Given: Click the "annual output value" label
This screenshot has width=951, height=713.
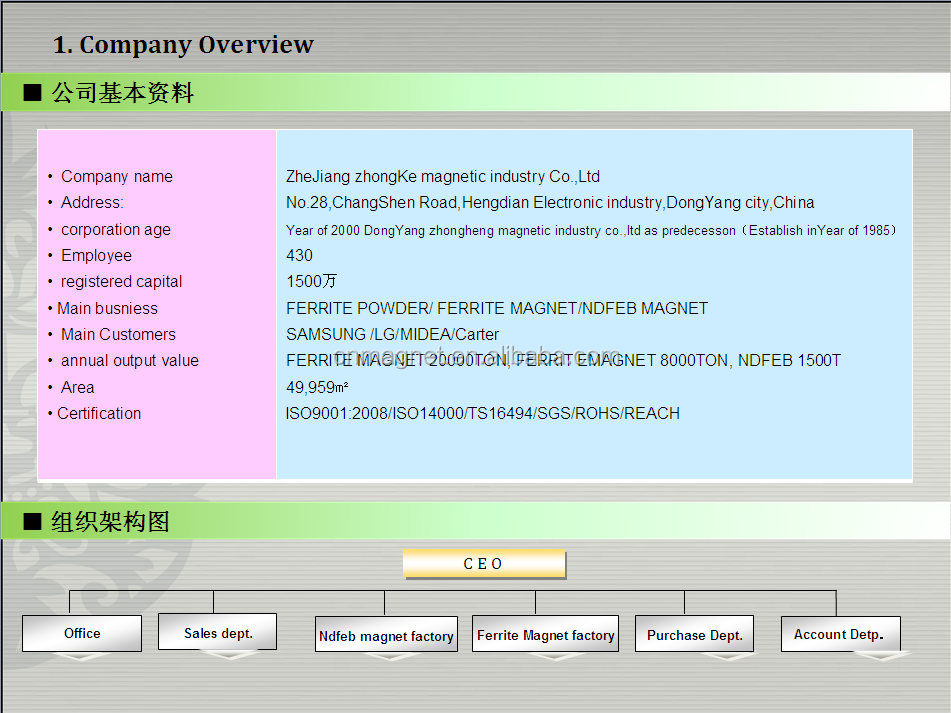Looking at the screenshot, I should [130, 361].
